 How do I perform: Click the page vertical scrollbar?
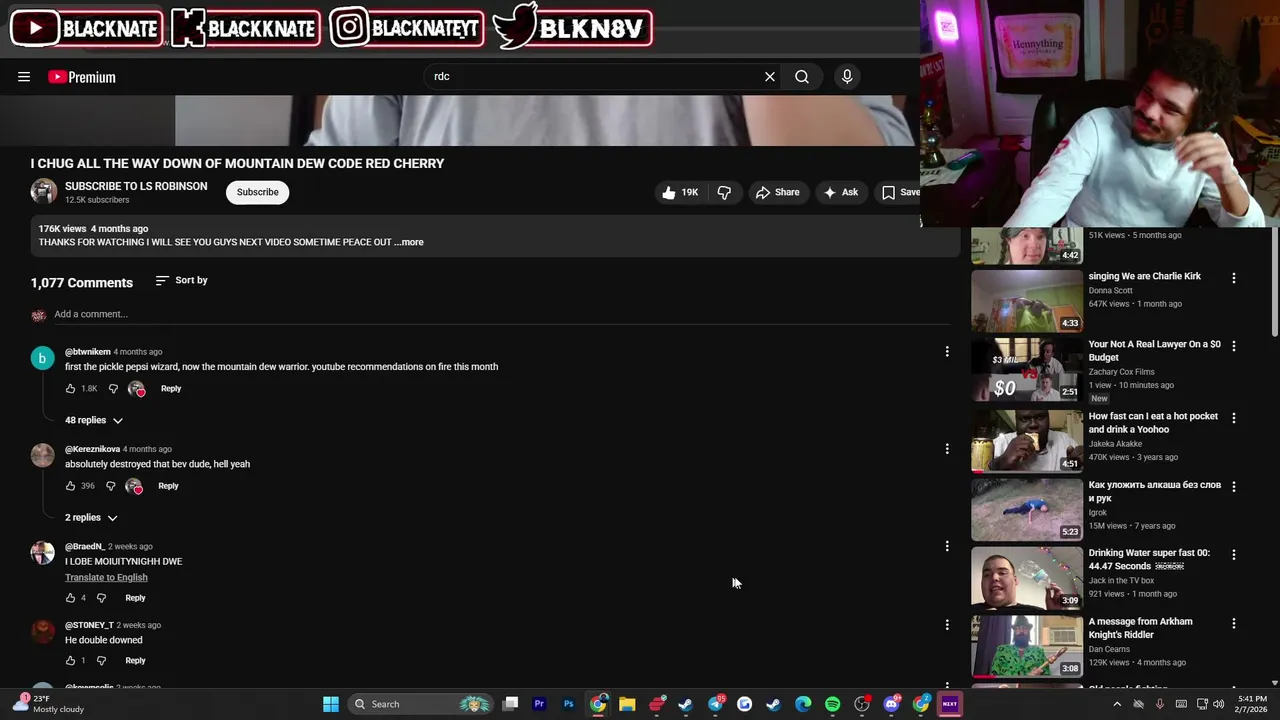(1274, 283)
